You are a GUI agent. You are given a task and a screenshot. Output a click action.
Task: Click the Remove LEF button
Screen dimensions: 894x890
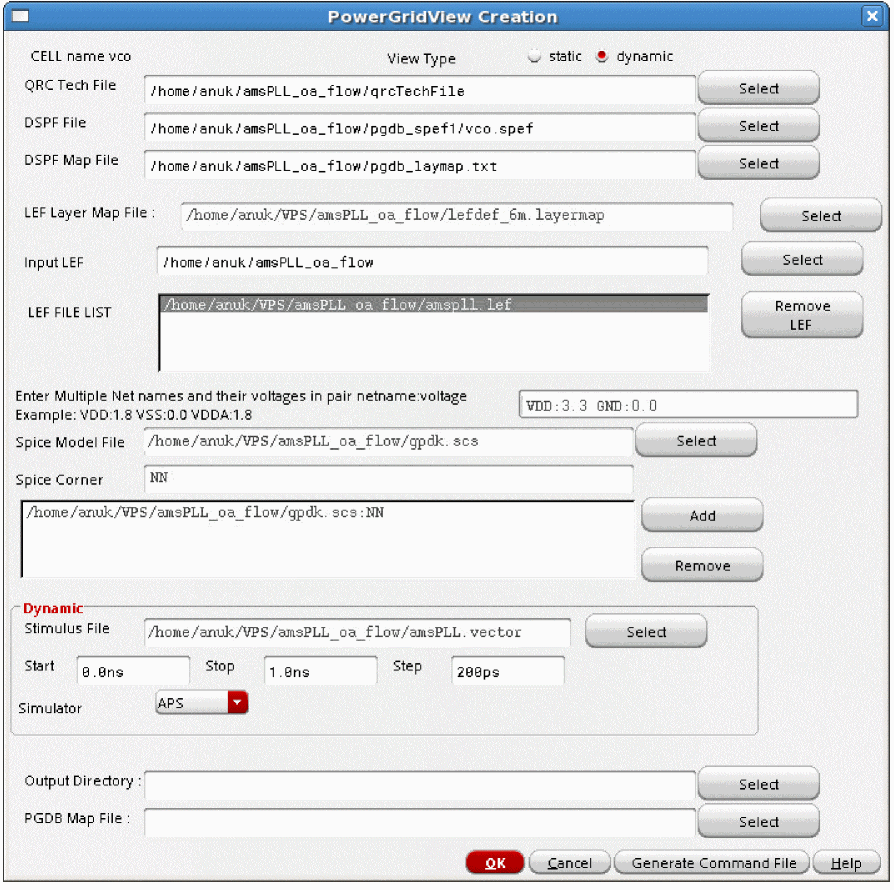point(802,315)
